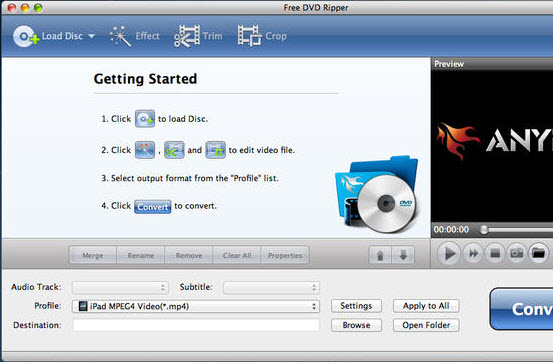Click the load disc icon in step 1

pyautogui.click(x=145, y=119)
